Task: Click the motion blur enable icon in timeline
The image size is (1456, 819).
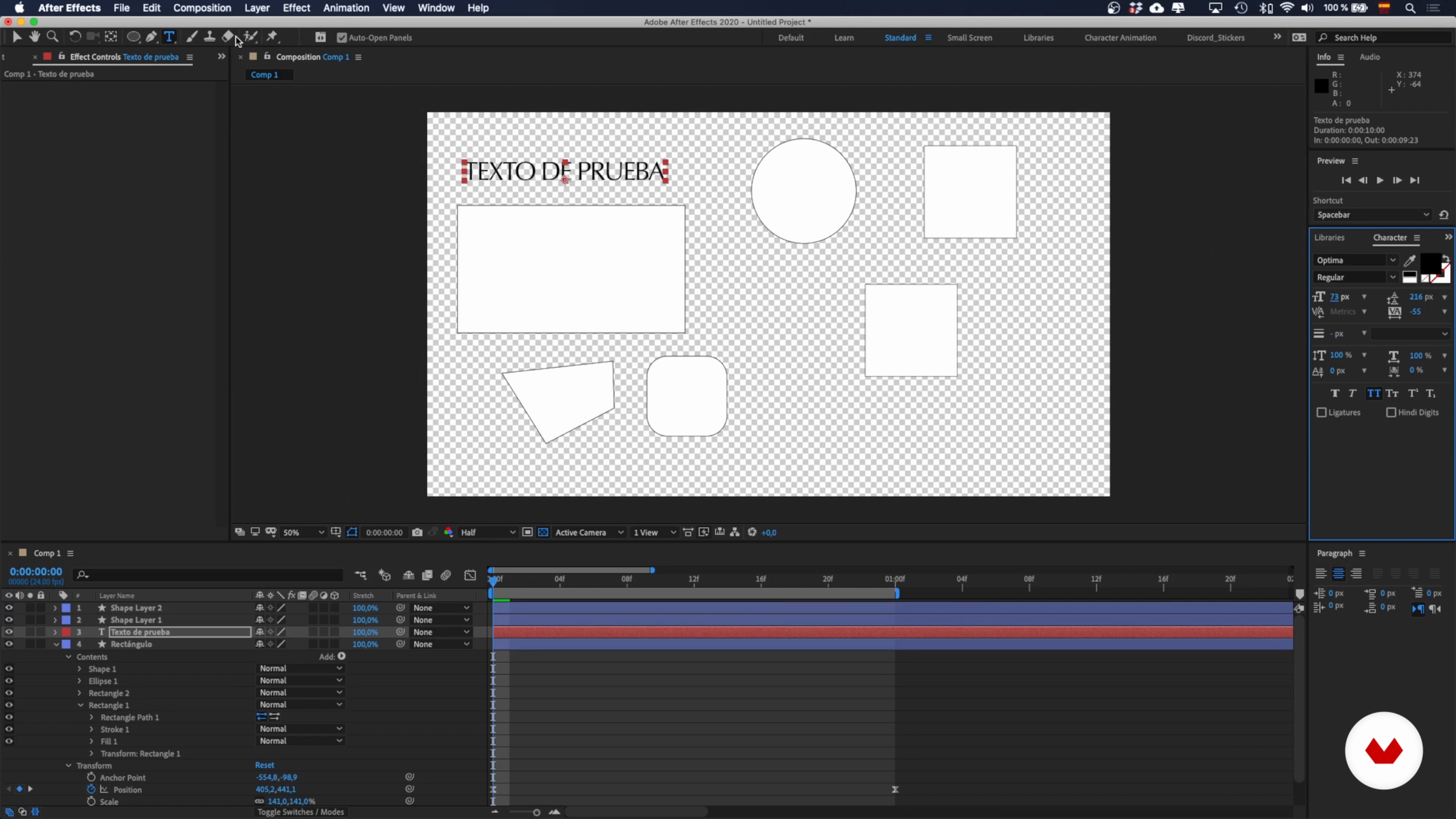Action: point(446,576)
